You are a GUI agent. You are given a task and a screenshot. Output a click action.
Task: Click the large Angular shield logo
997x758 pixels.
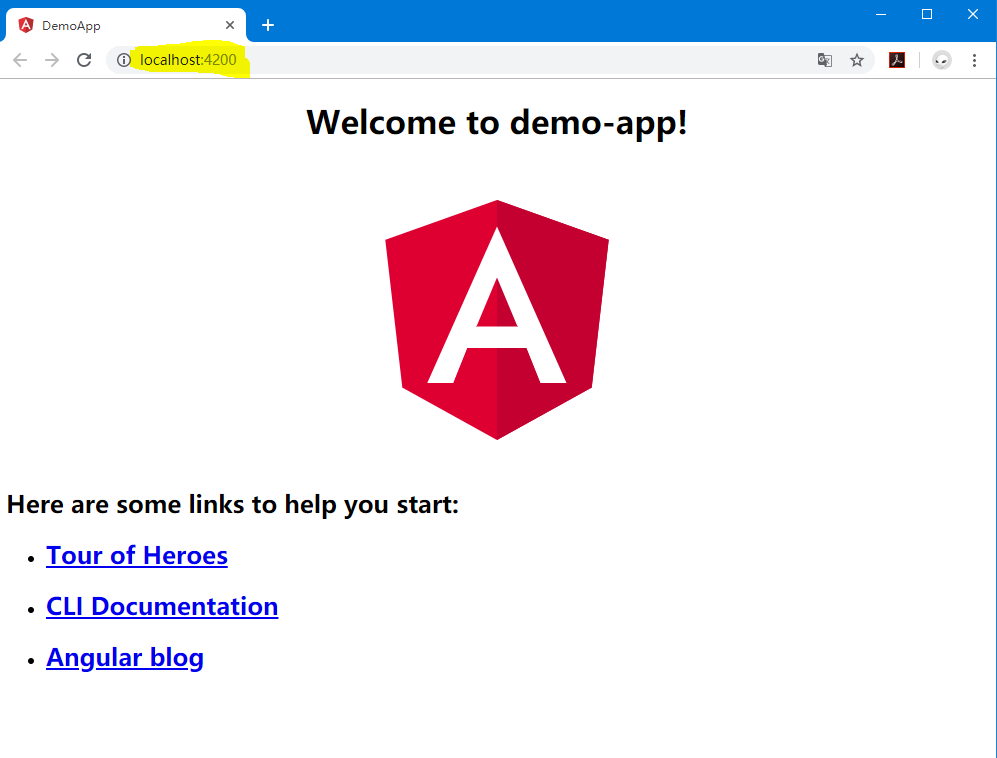pos(497,320)
